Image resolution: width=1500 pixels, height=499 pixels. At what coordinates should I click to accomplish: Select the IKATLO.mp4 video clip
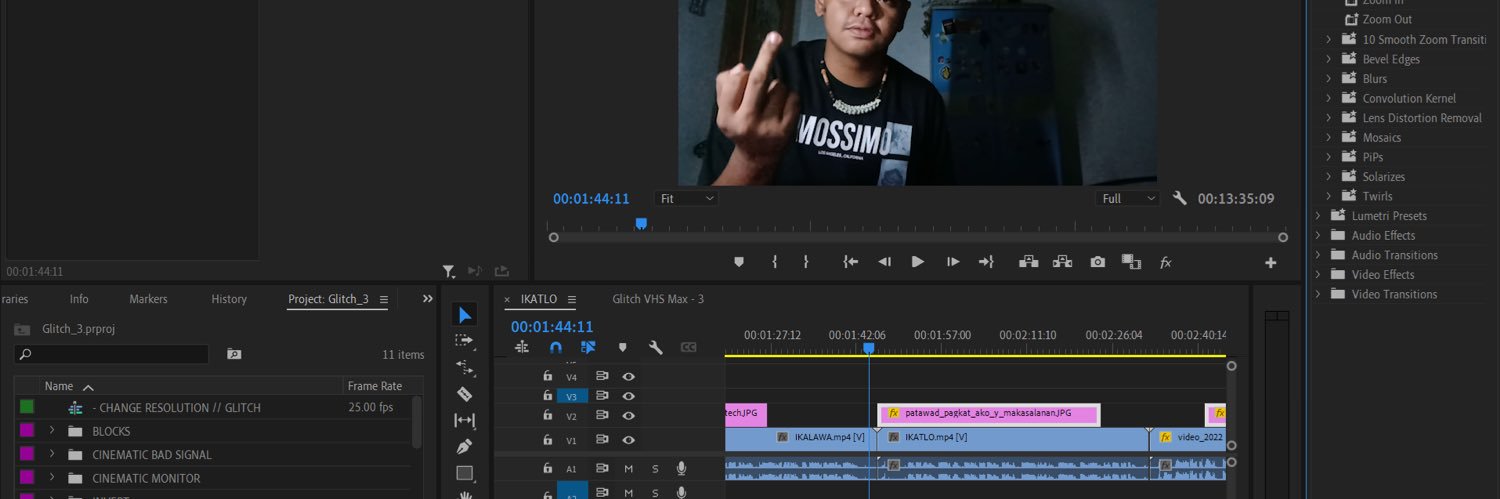(1012, 439)
